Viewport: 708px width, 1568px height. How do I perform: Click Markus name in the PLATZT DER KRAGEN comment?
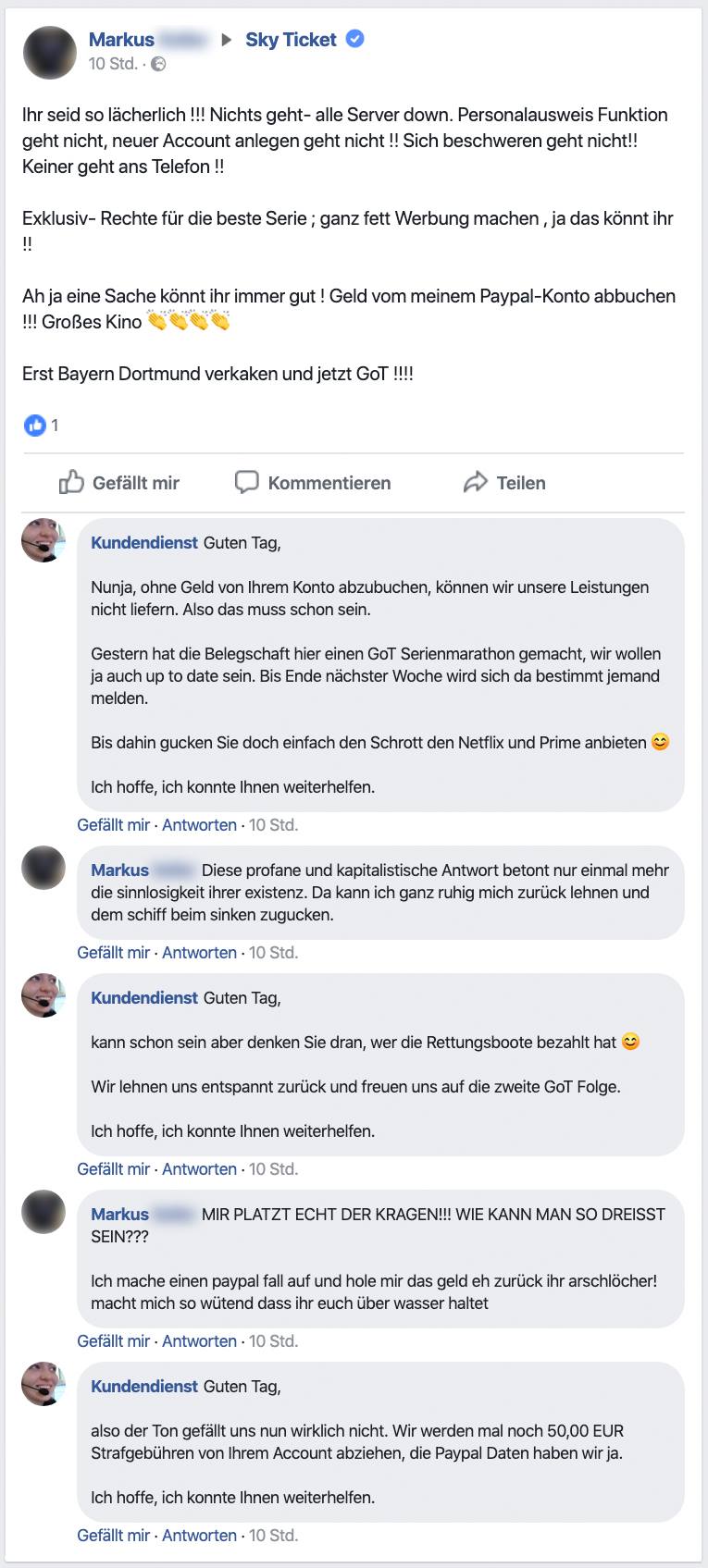(119, 1215)
